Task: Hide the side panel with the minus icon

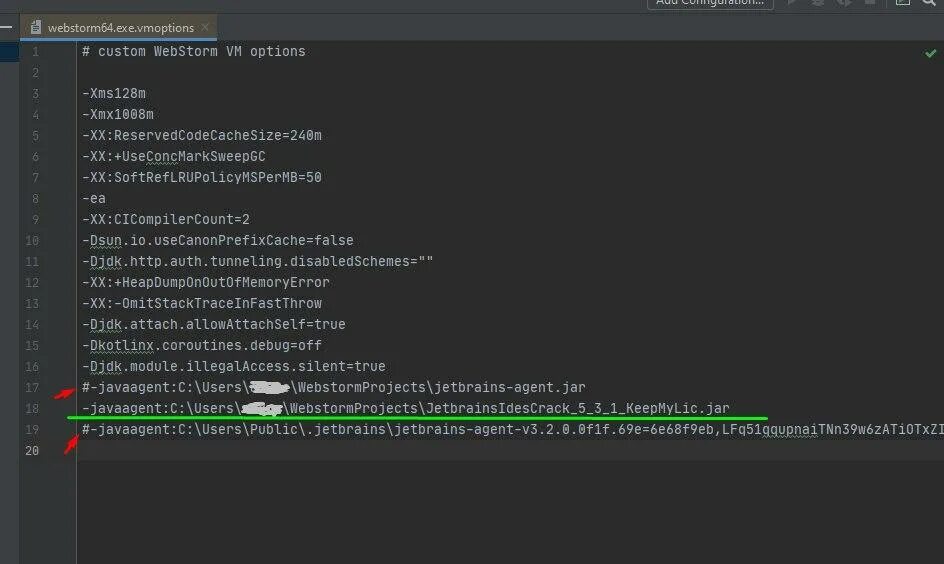Action: pos(6,26)
